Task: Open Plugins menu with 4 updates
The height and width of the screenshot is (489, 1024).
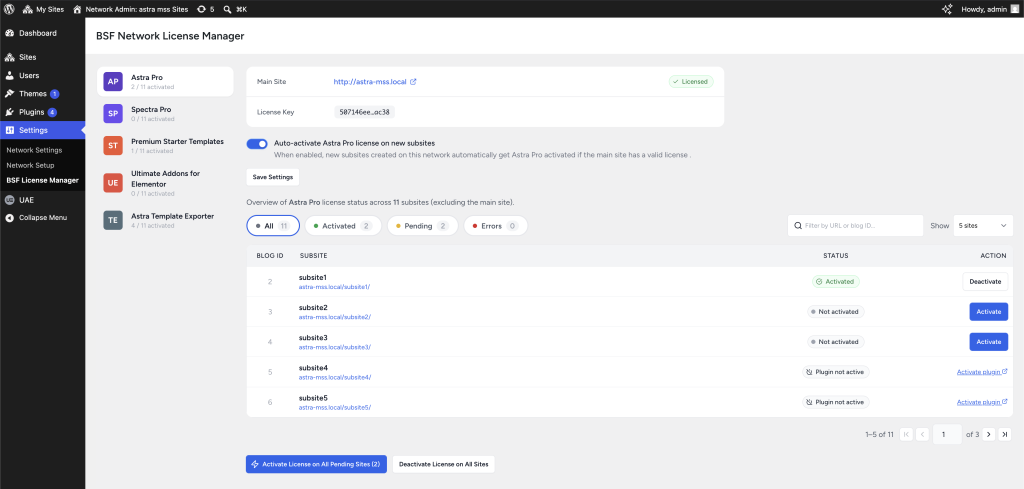Action: click(42, 112)
